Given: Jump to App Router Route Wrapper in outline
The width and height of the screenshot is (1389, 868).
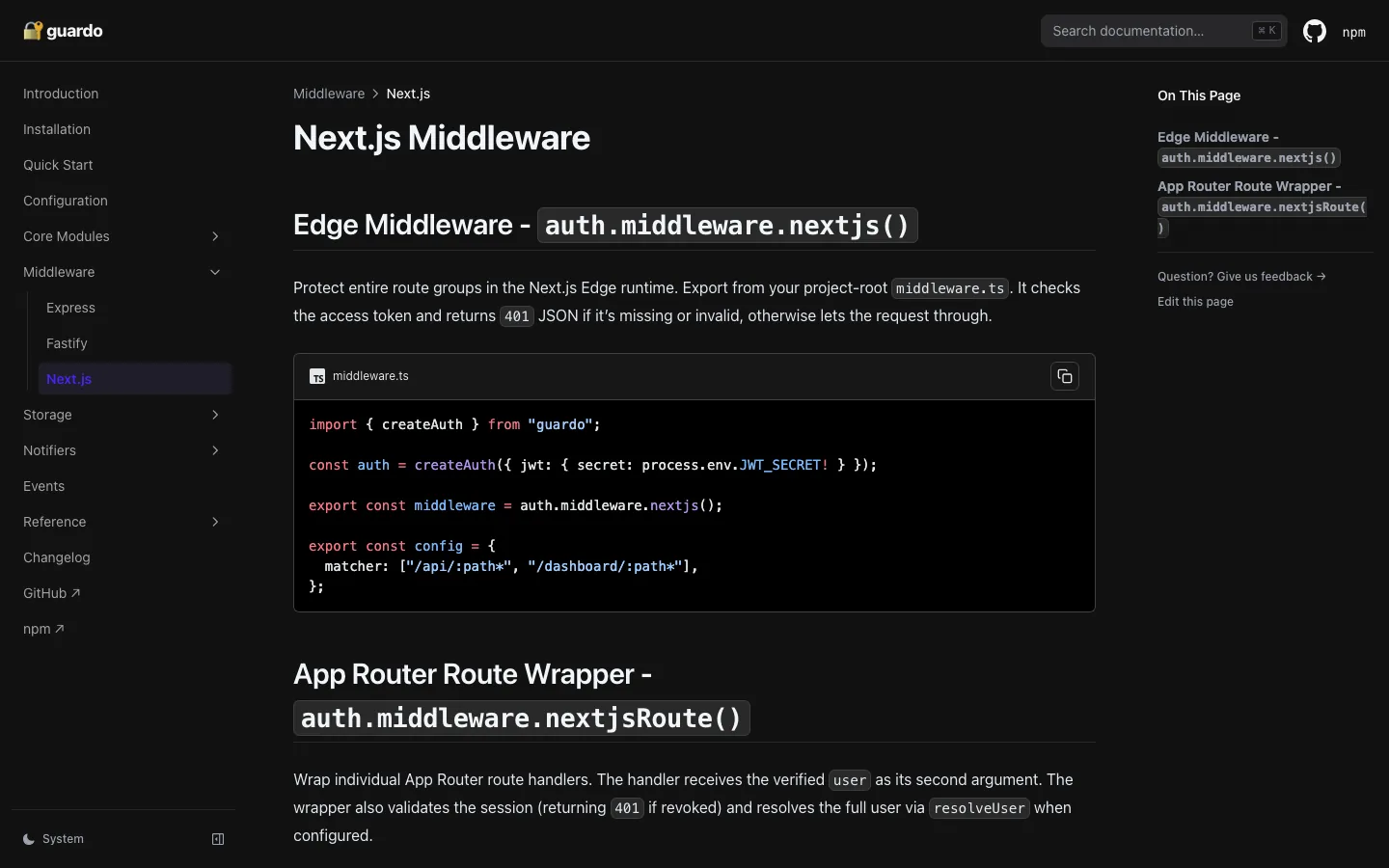Looking at the screenshot, I should tap(1262, 206).
